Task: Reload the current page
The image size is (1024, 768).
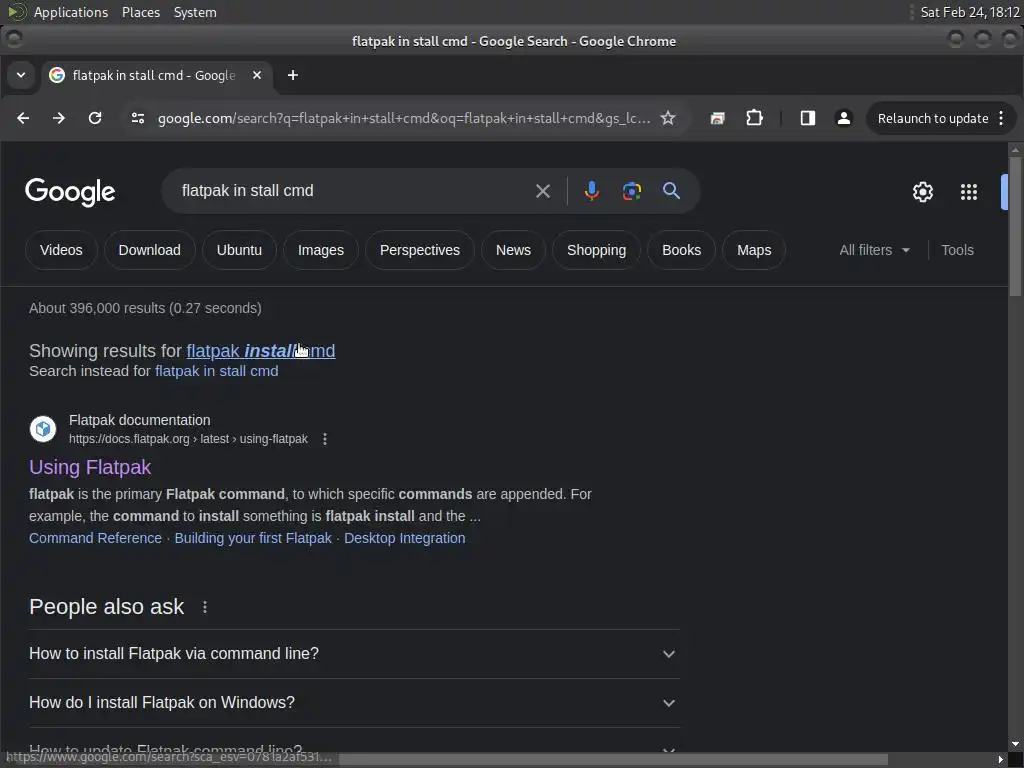Action: (95, 118)
